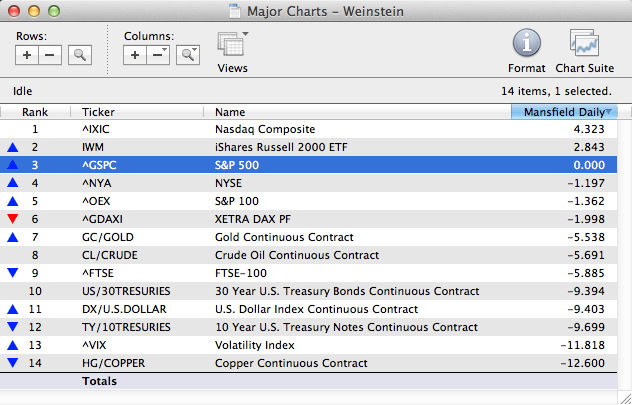This screenshot has height=405, width=632.
Task: Open the Rows search magnifier
Action: (80, 55)
